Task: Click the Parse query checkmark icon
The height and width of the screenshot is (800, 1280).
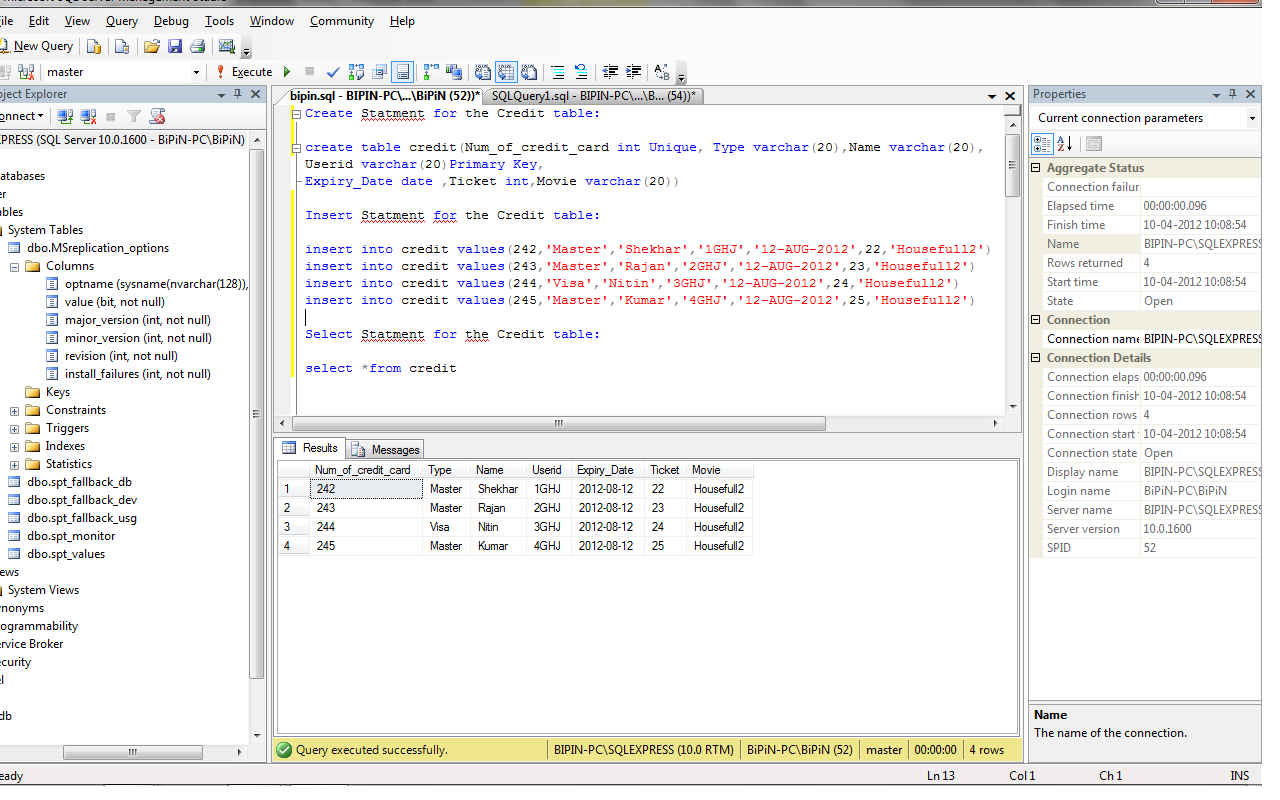Action: (333, 71)
